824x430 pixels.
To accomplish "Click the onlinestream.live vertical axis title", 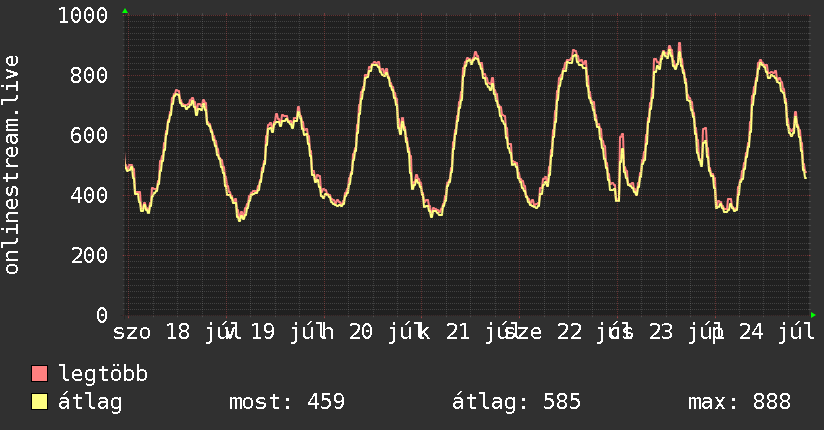I will coord(12,165).
